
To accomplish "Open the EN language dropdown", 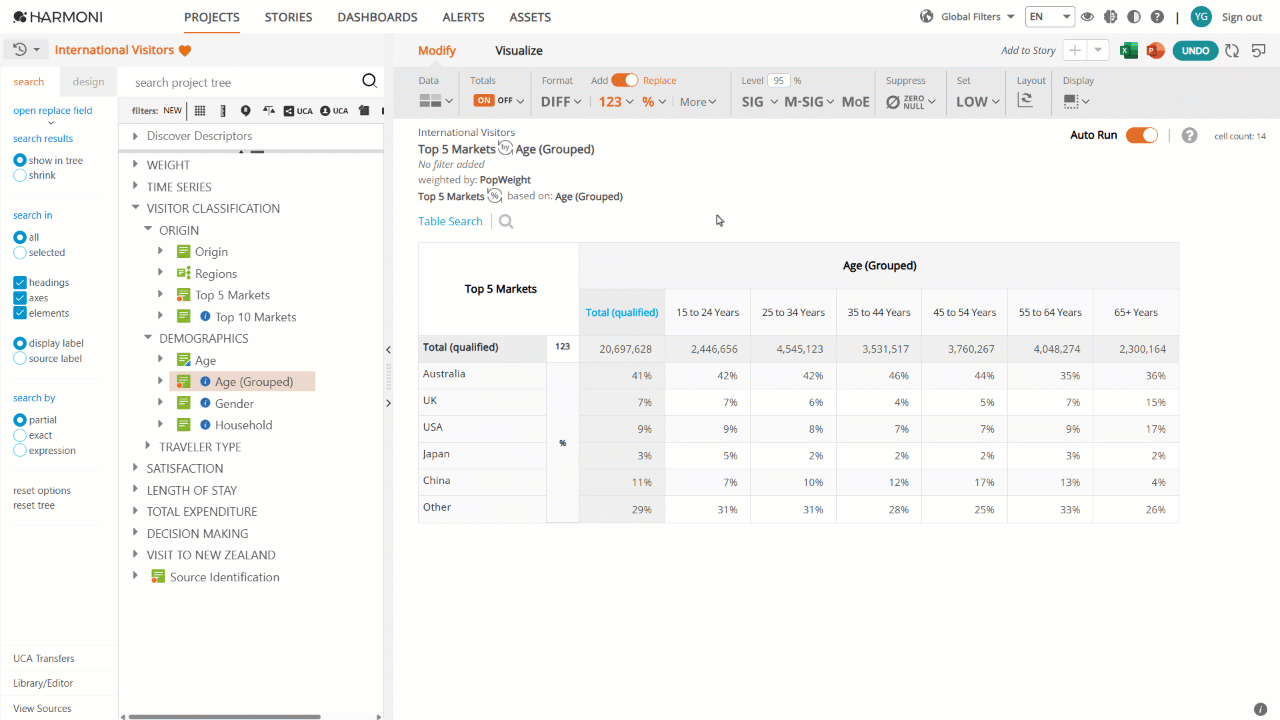I will pos(1050,17).
